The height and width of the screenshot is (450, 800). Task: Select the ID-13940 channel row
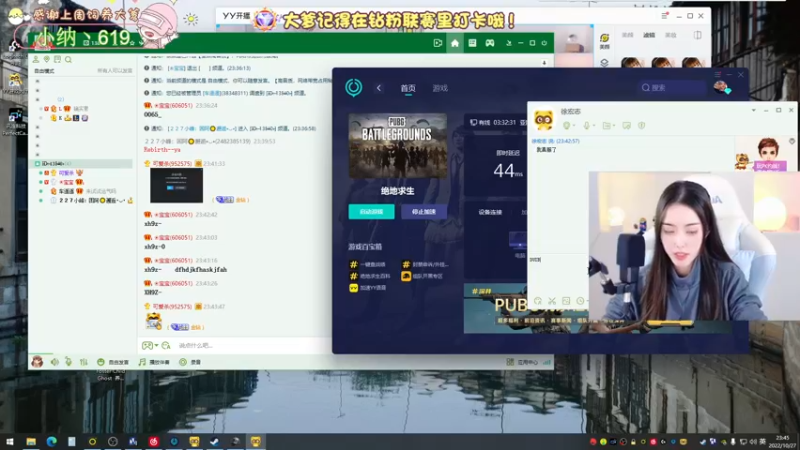[x=83, y=163]
